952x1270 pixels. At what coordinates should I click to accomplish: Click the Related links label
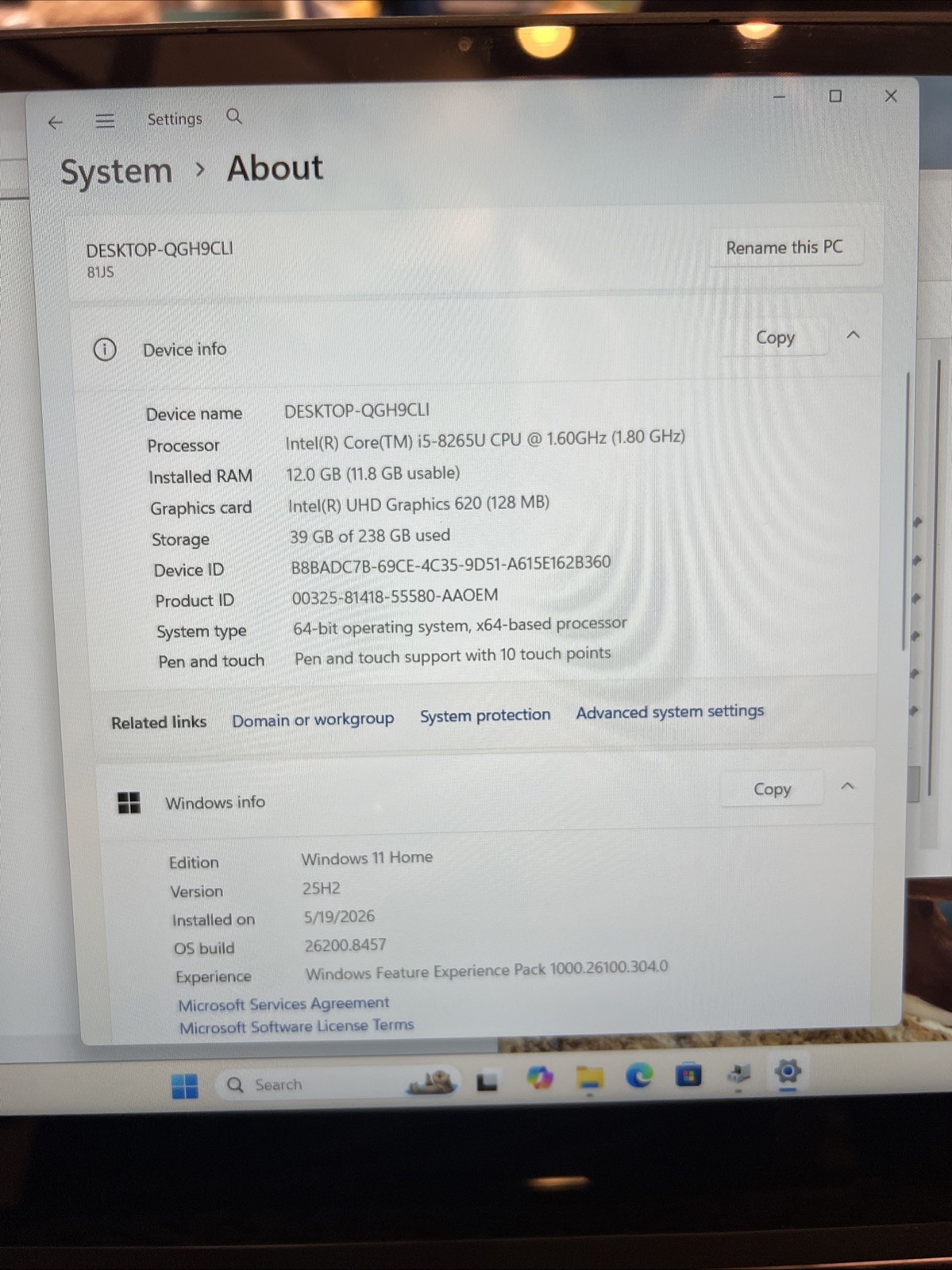tap(159, 723)
